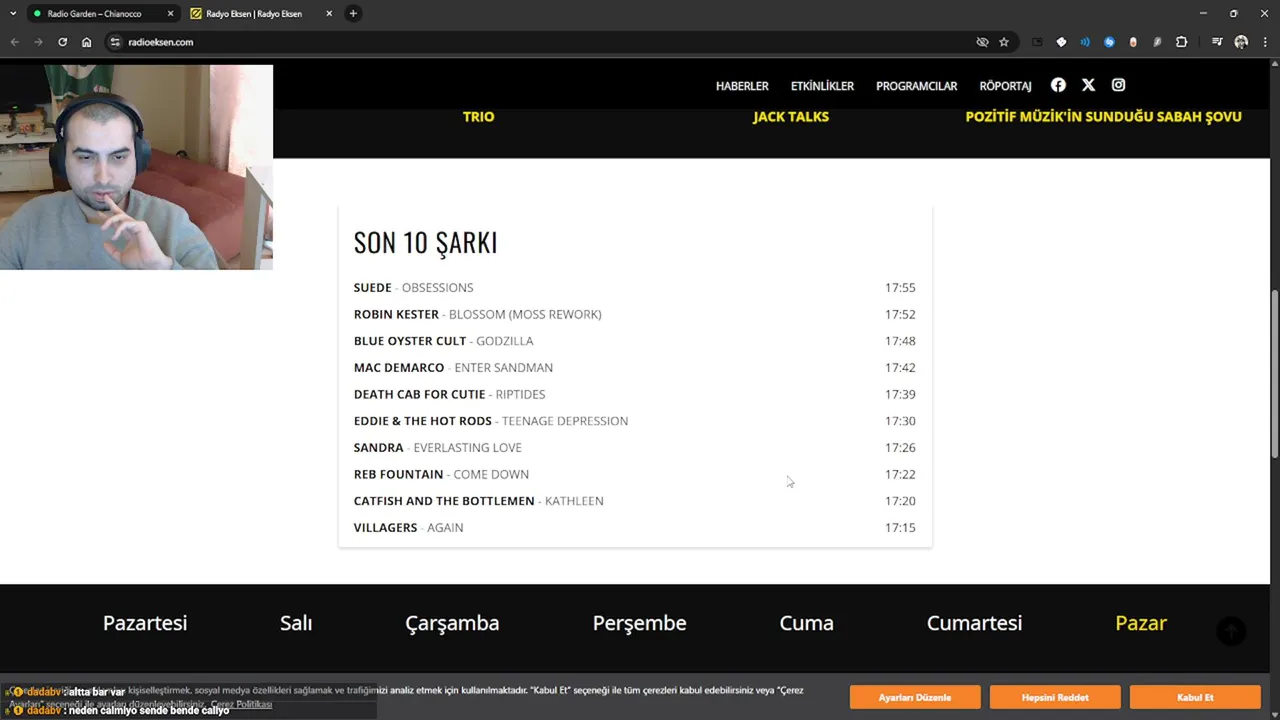Open Radyo Eksen's Instagram icon
1280x720 pixels.
pos(1118,85)
